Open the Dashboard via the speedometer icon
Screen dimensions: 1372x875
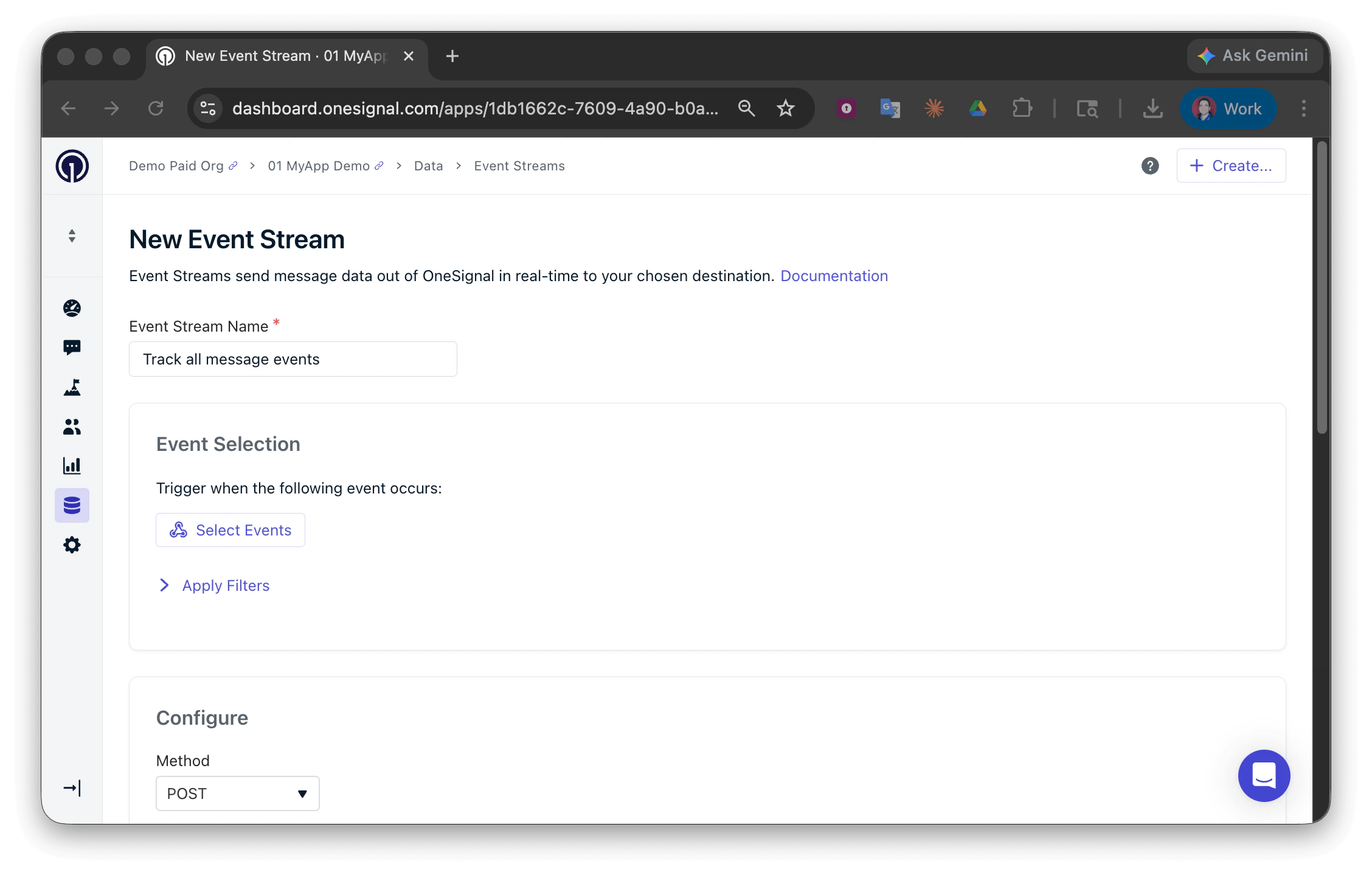coord(72,308)
